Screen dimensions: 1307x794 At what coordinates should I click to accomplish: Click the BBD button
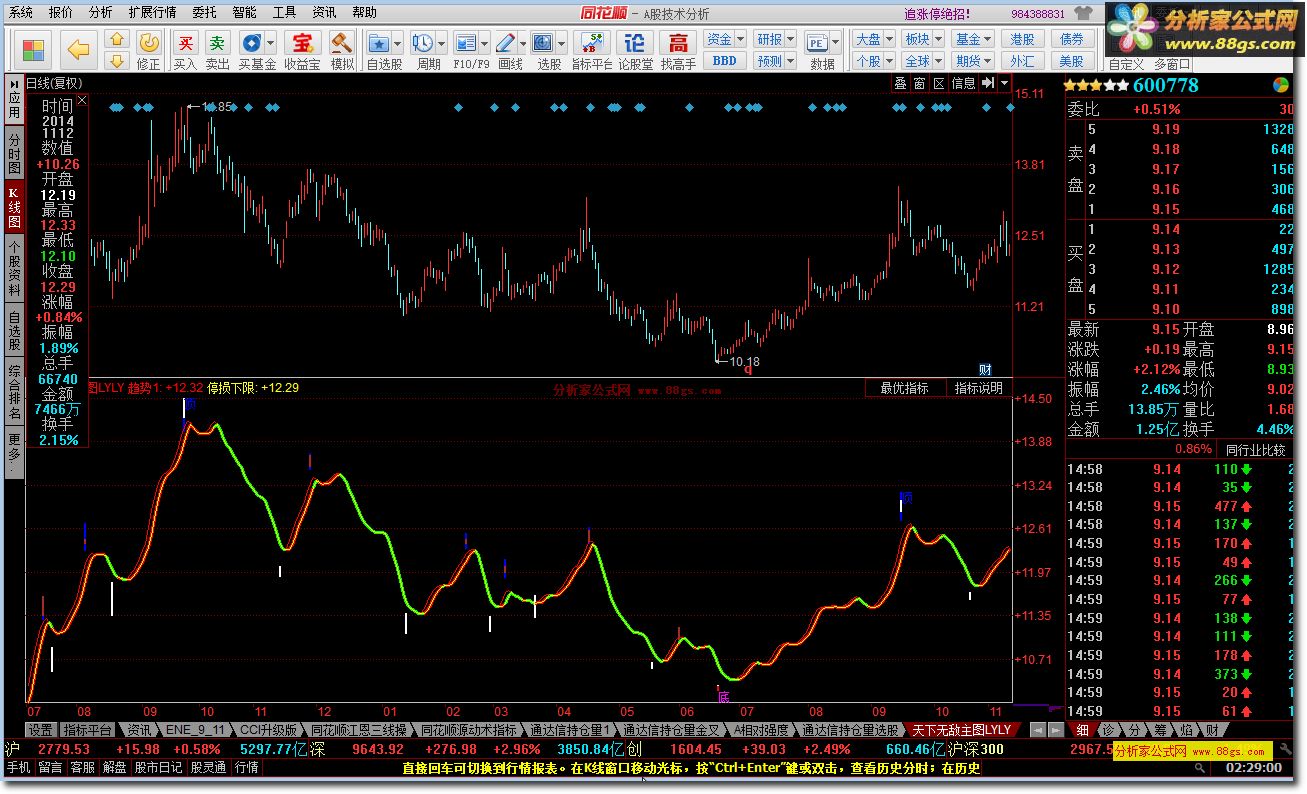click(725, 61)
